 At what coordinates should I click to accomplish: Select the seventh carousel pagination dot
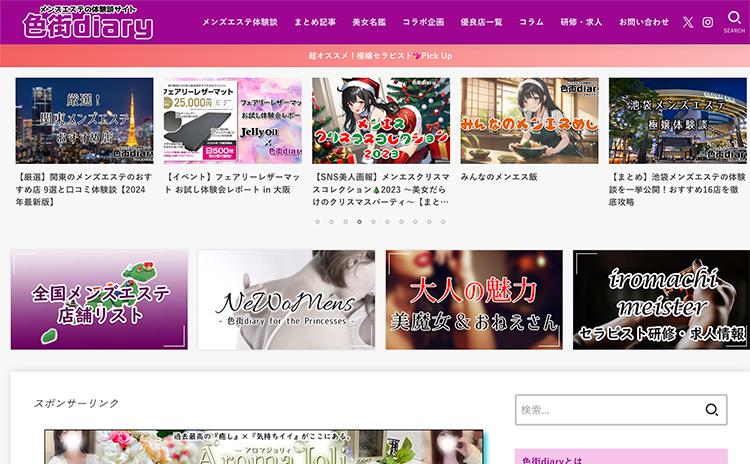[x=401, y=222]
